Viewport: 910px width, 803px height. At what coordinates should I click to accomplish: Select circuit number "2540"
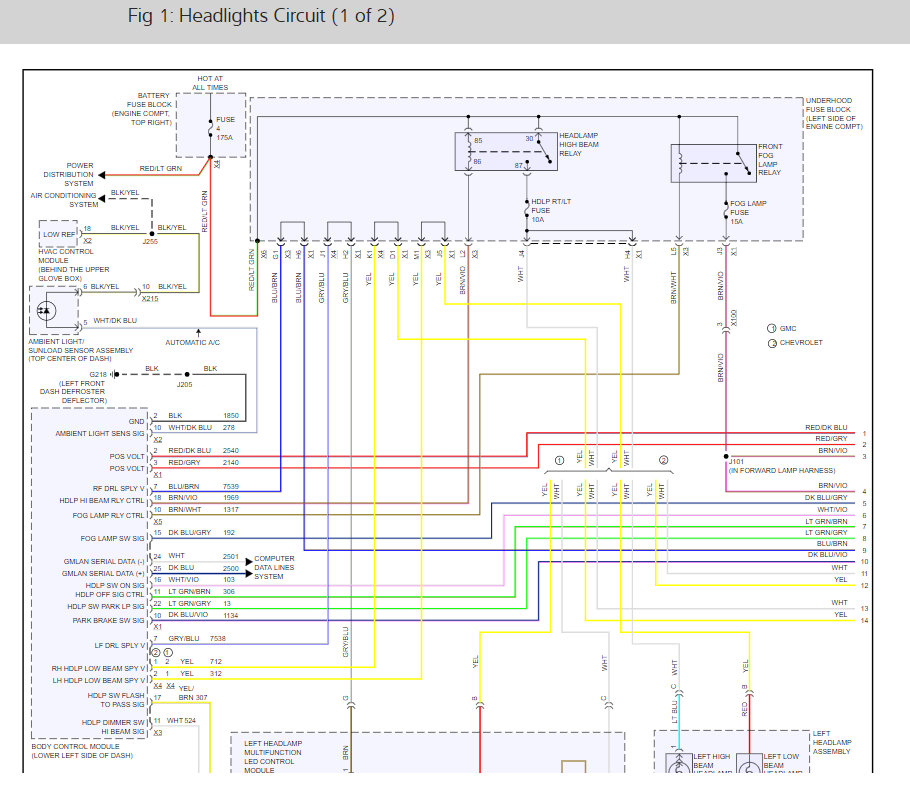click(x=230, y=451)
